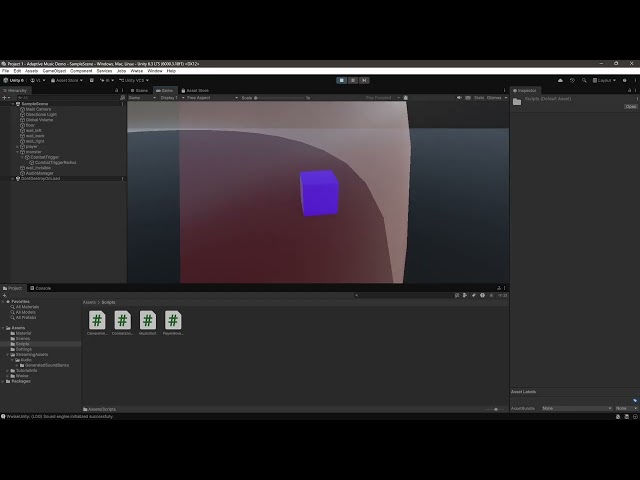
Task: Select the Material folder in Project
Action: (21, 333)
